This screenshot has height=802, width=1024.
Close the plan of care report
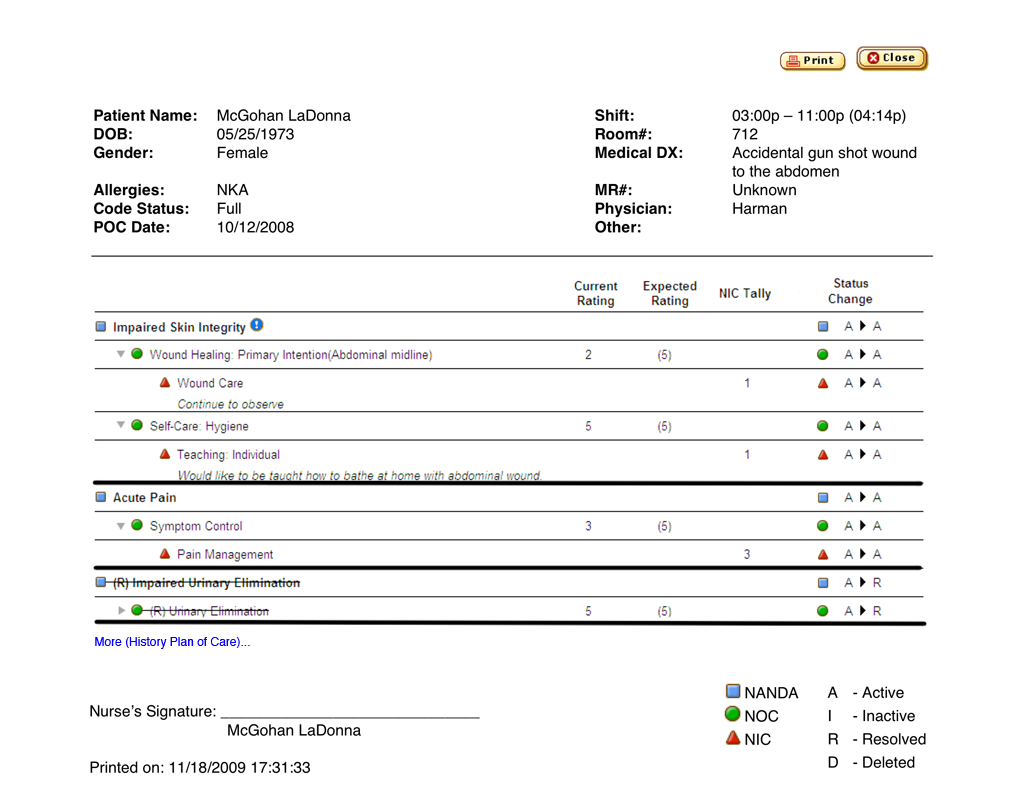pos(892,58)
